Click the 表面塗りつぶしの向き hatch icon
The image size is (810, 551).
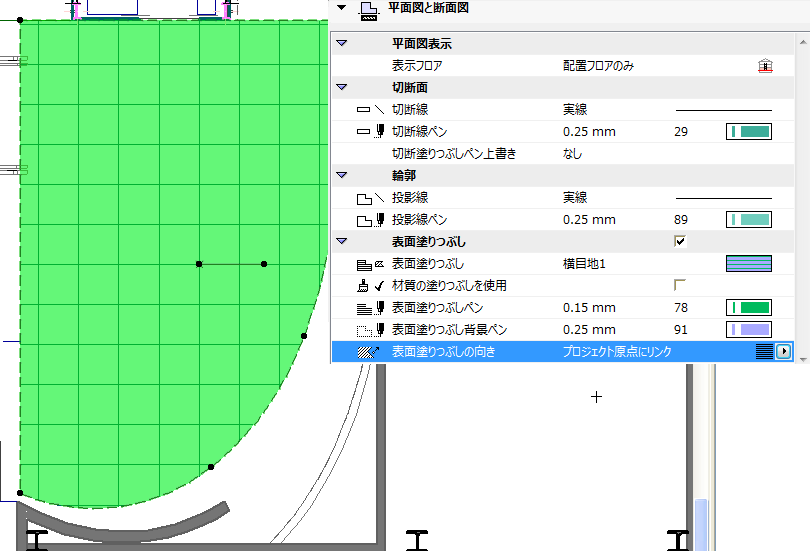coord(368,352)
